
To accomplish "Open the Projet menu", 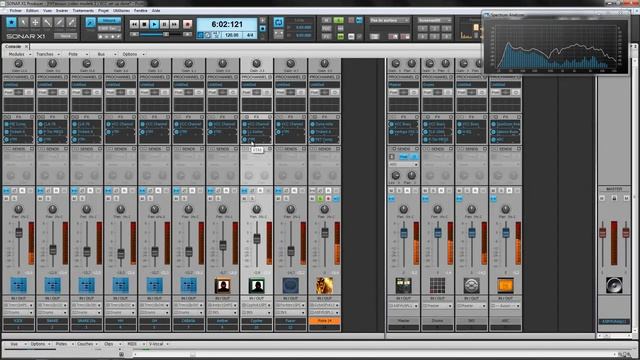I will click(x=104, y=11).
